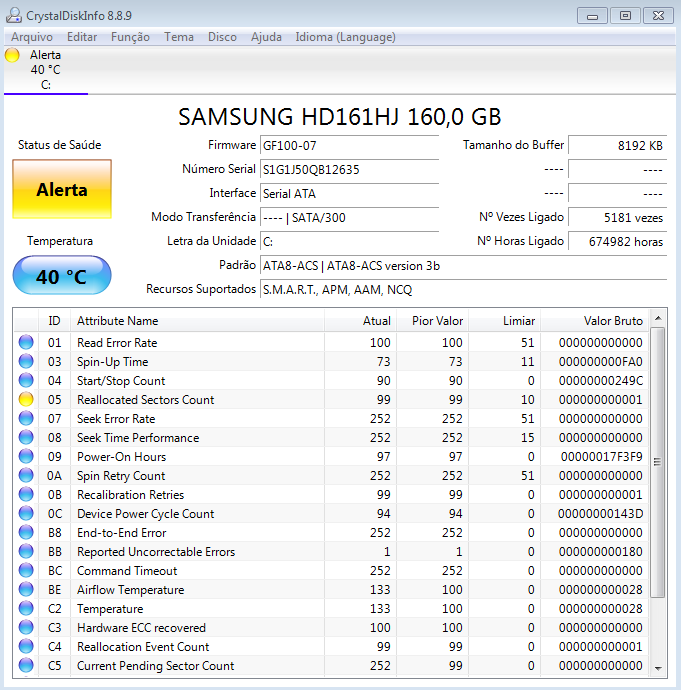Select the Reported Uncorrectable Errors attribute name
The height and width of the screenshot is (690, 681).
[x=156, y=552]
